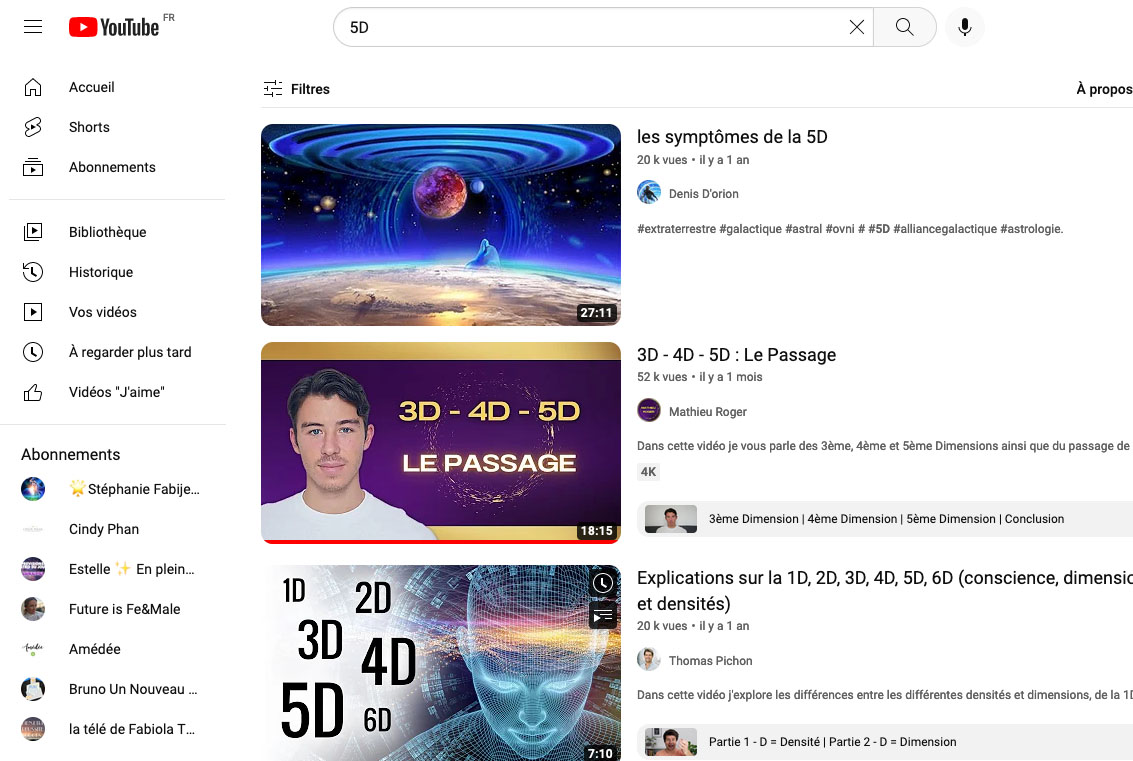Play the les symptômes de la 5D thumbnail
The width and height of the screenshot is (1133, 761).
click(x=440, y=225)
